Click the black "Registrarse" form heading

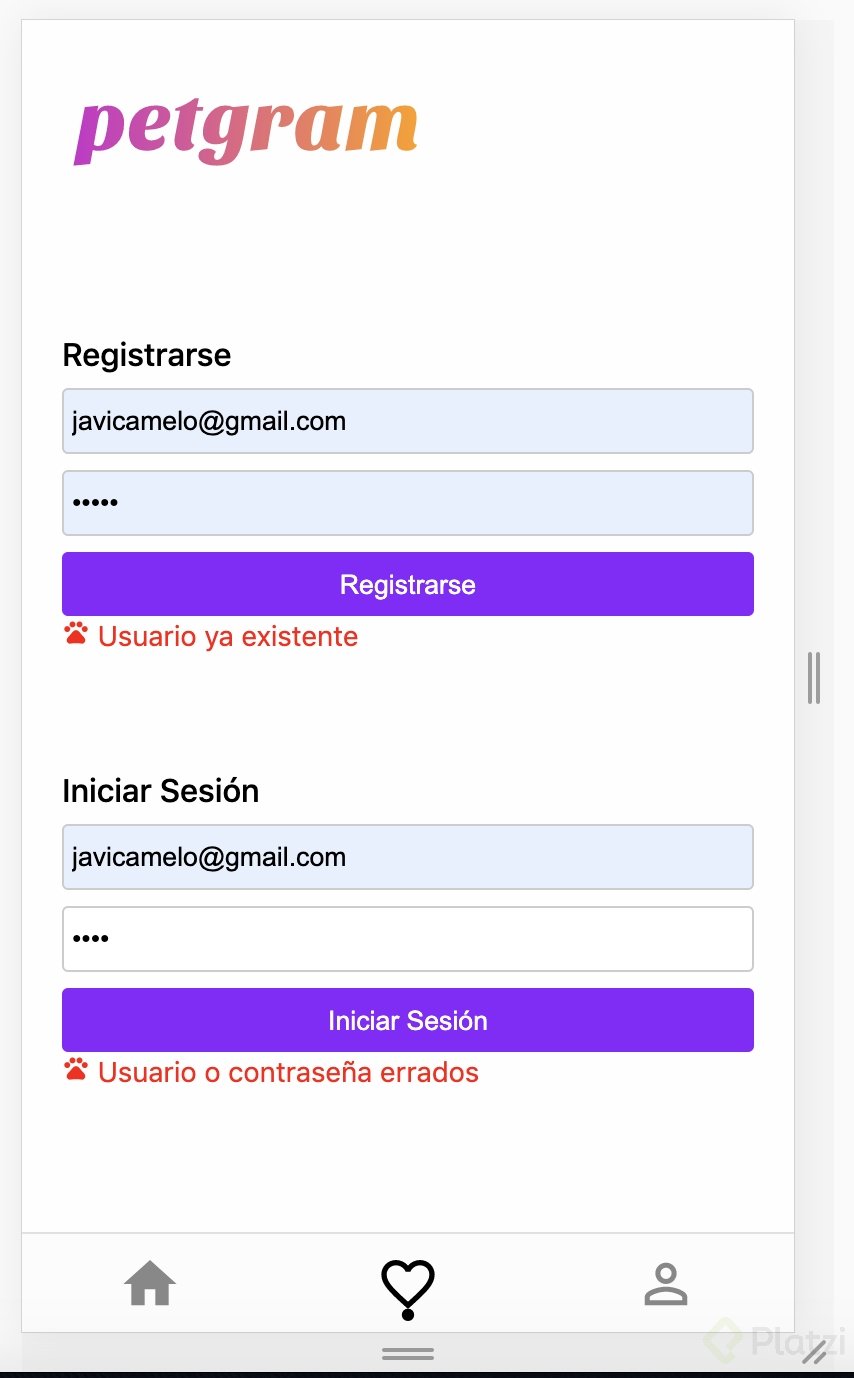point(147,355)
